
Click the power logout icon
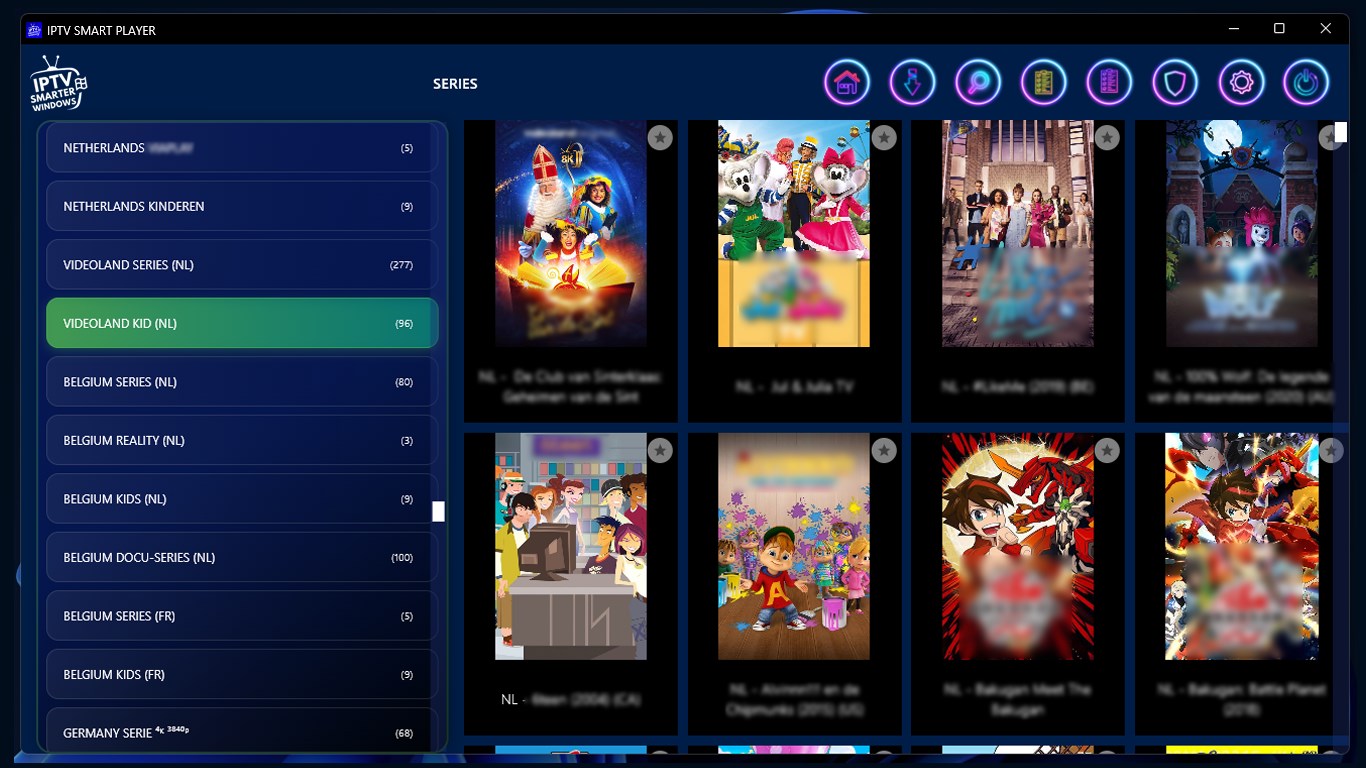(x=1305, y=82)
